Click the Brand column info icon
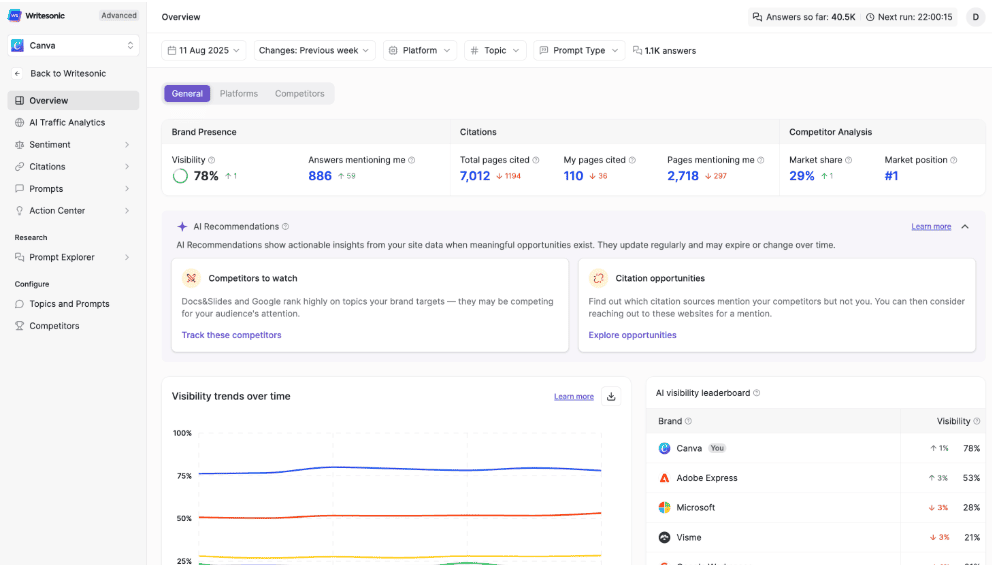The width and height of the screenshot is (992, 567). pos(688,421)
